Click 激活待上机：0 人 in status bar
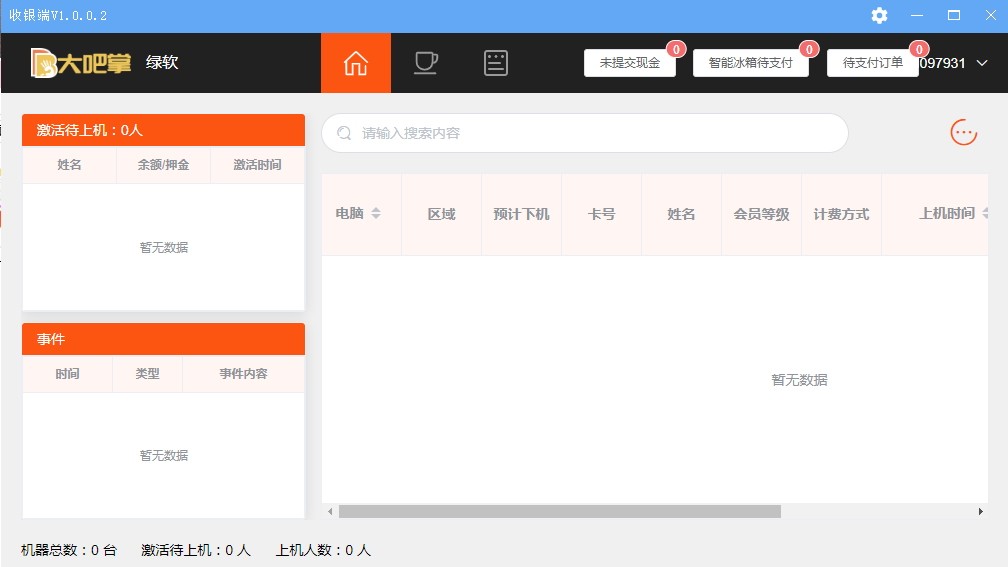Image resolution: width=1008 pixels, height=567 pixels. [x=196, y=550]
